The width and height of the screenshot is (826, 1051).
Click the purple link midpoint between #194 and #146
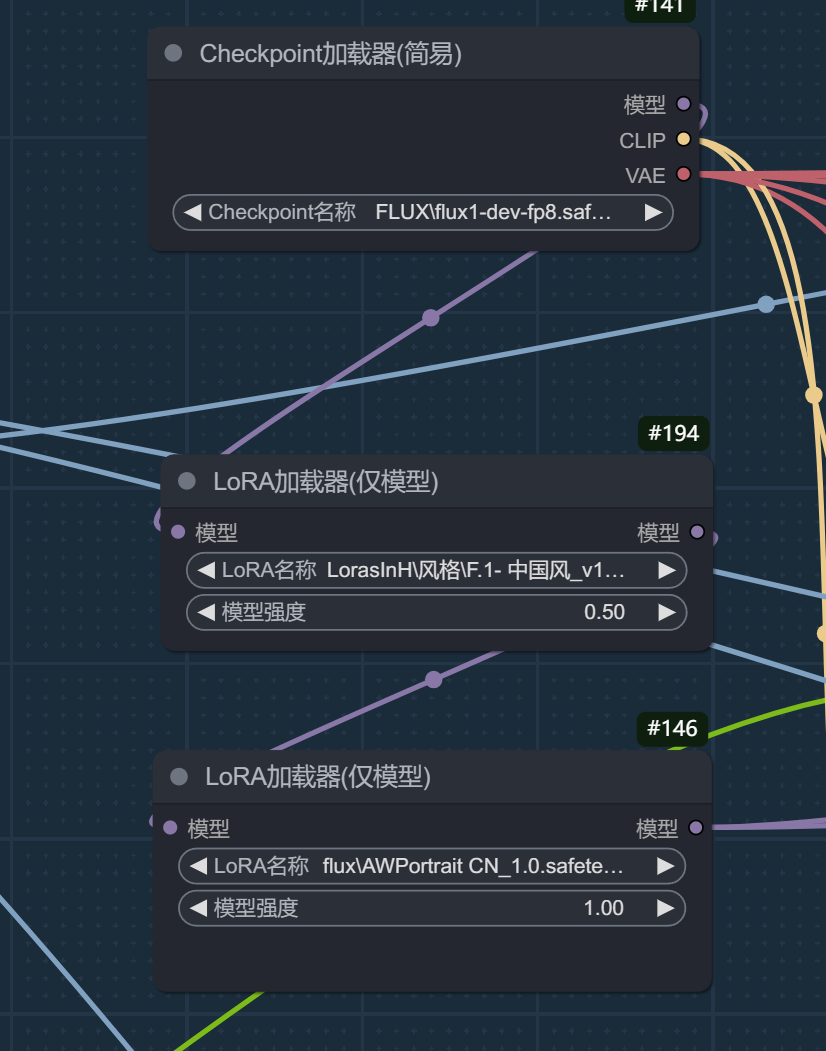(x=434, y=680)
